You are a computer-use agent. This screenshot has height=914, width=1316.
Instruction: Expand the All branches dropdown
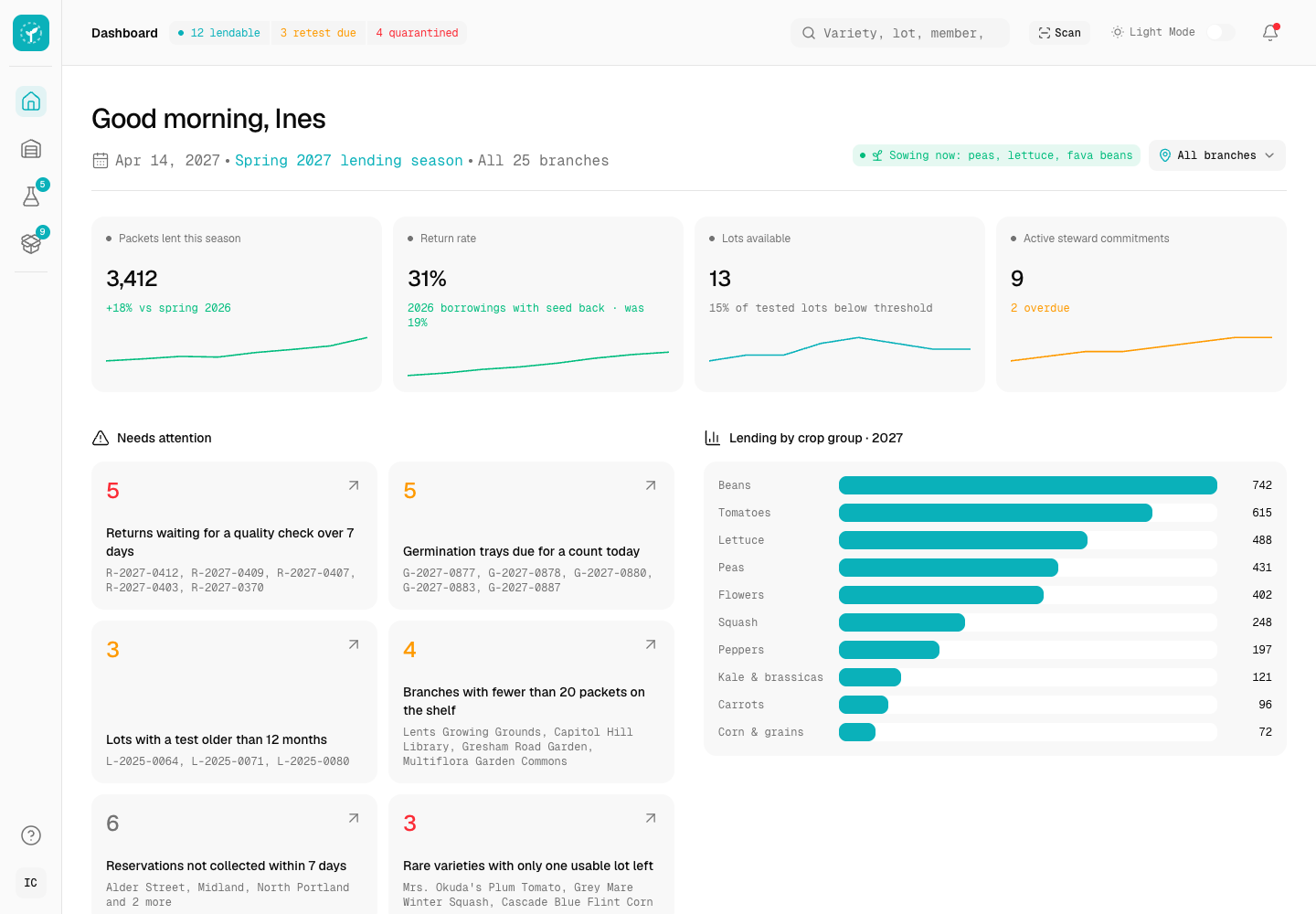pyautogui.click(x=1217, y=155)
